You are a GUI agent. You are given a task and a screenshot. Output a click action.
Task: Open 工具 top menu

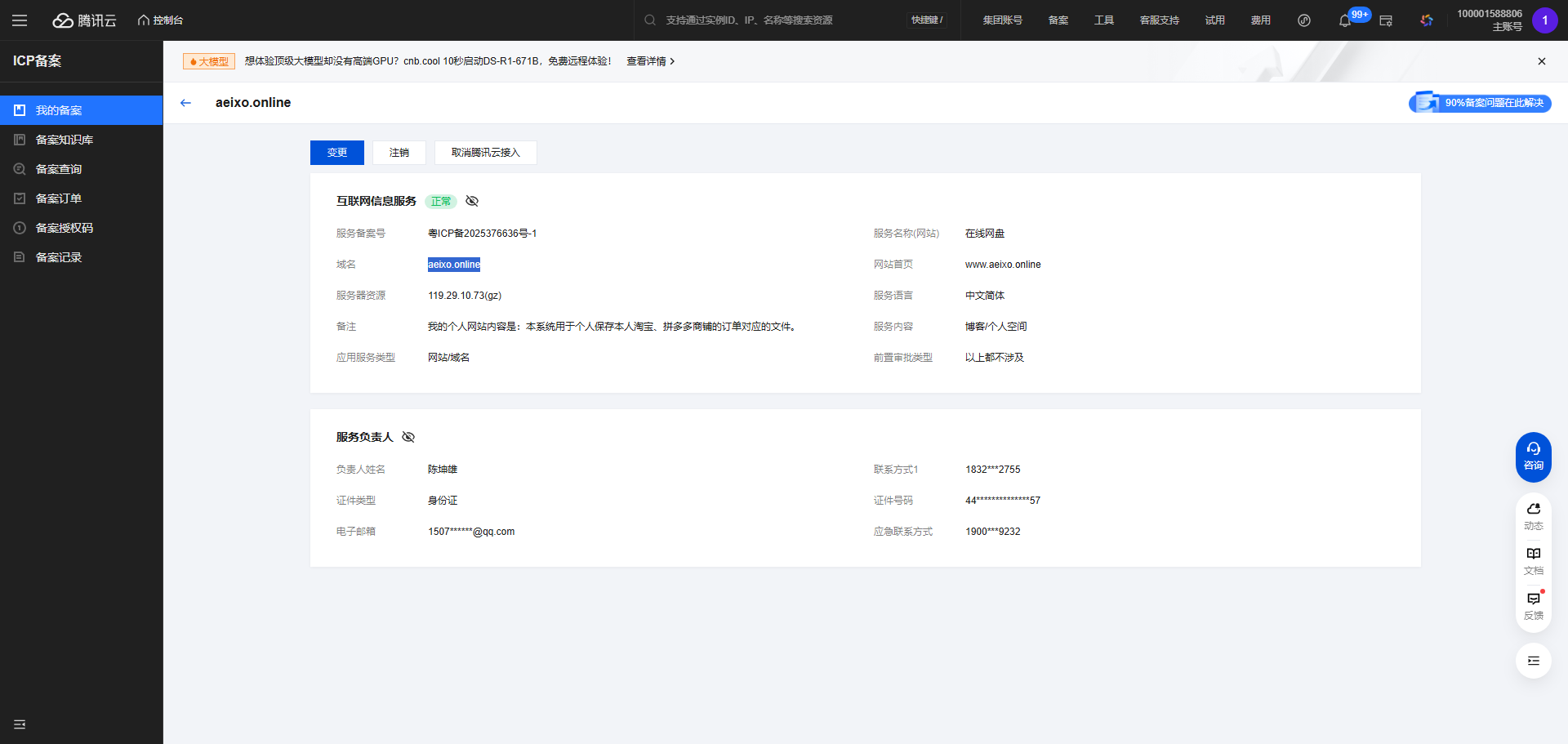[1104, 20]
